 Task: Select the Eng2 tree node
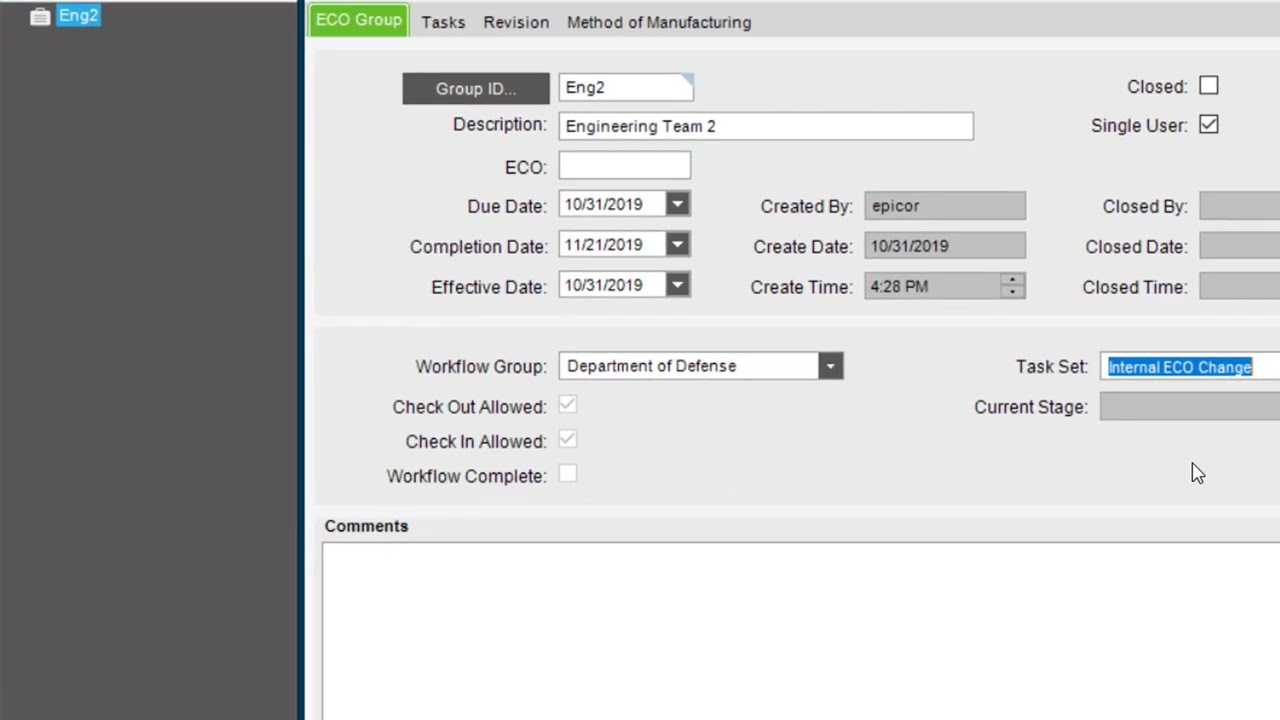click(x=78, y=15)
